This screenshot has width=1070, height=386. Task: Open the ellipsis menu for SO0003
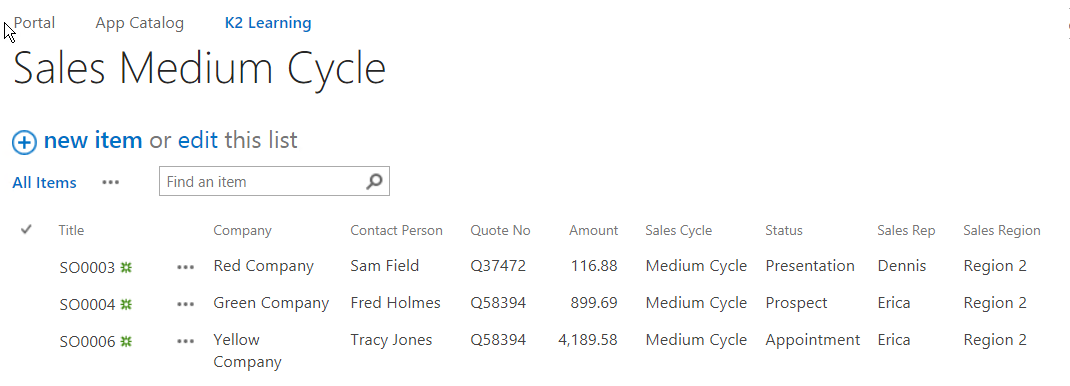coord(186,267)
